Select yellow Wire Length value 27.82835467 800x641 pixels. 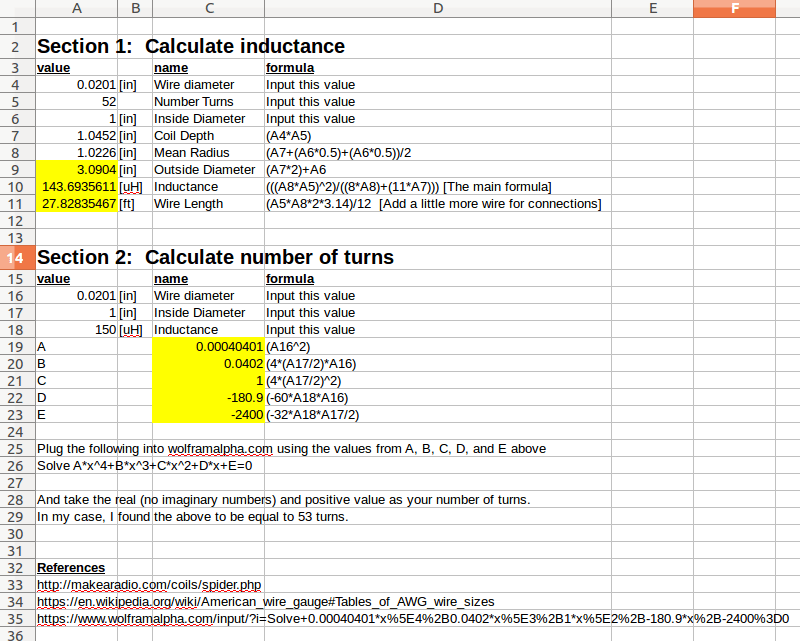pos(77,204)
